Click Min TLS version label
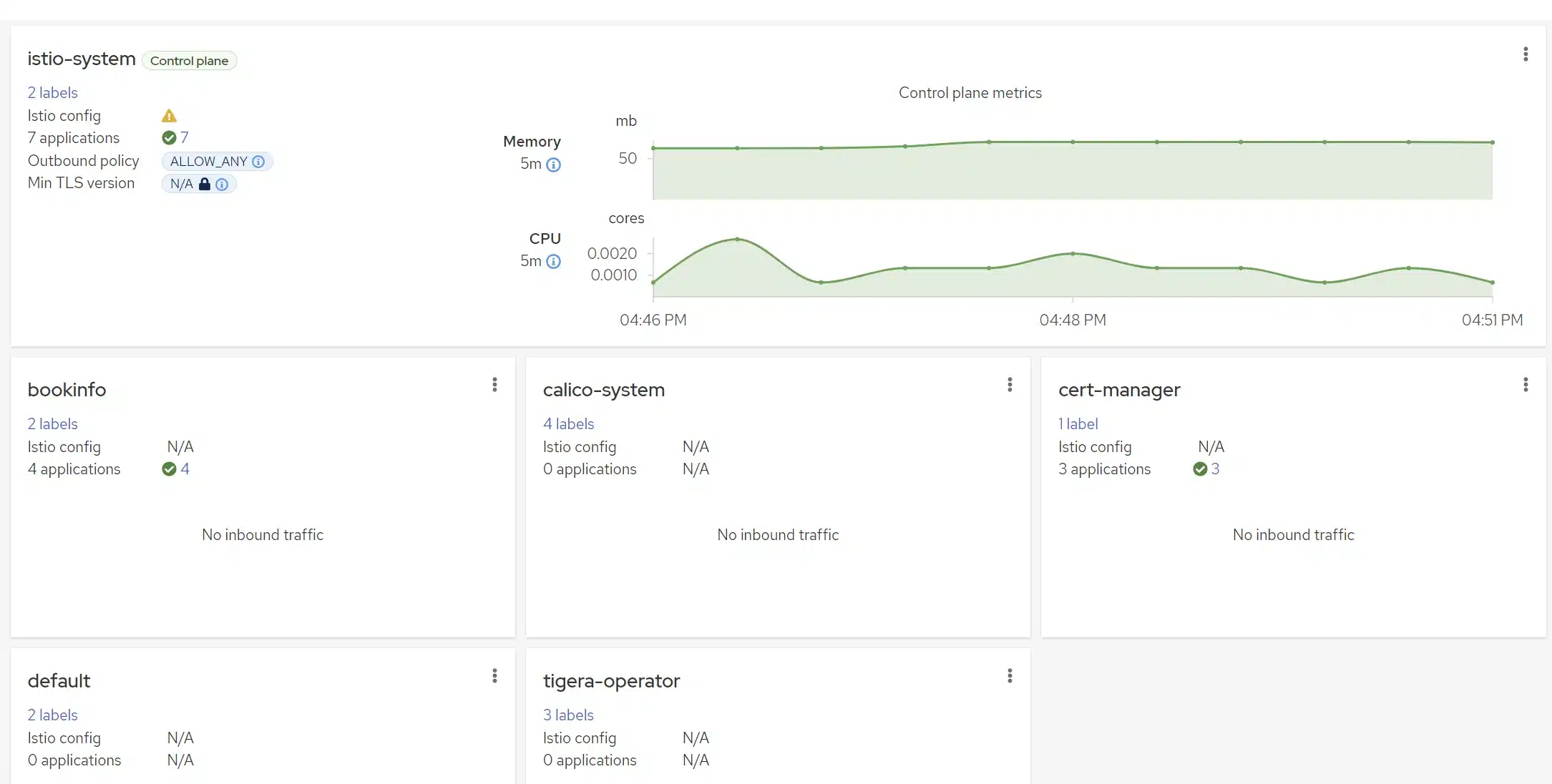Viewport: 1552px width, 784px height. (81, 183)
